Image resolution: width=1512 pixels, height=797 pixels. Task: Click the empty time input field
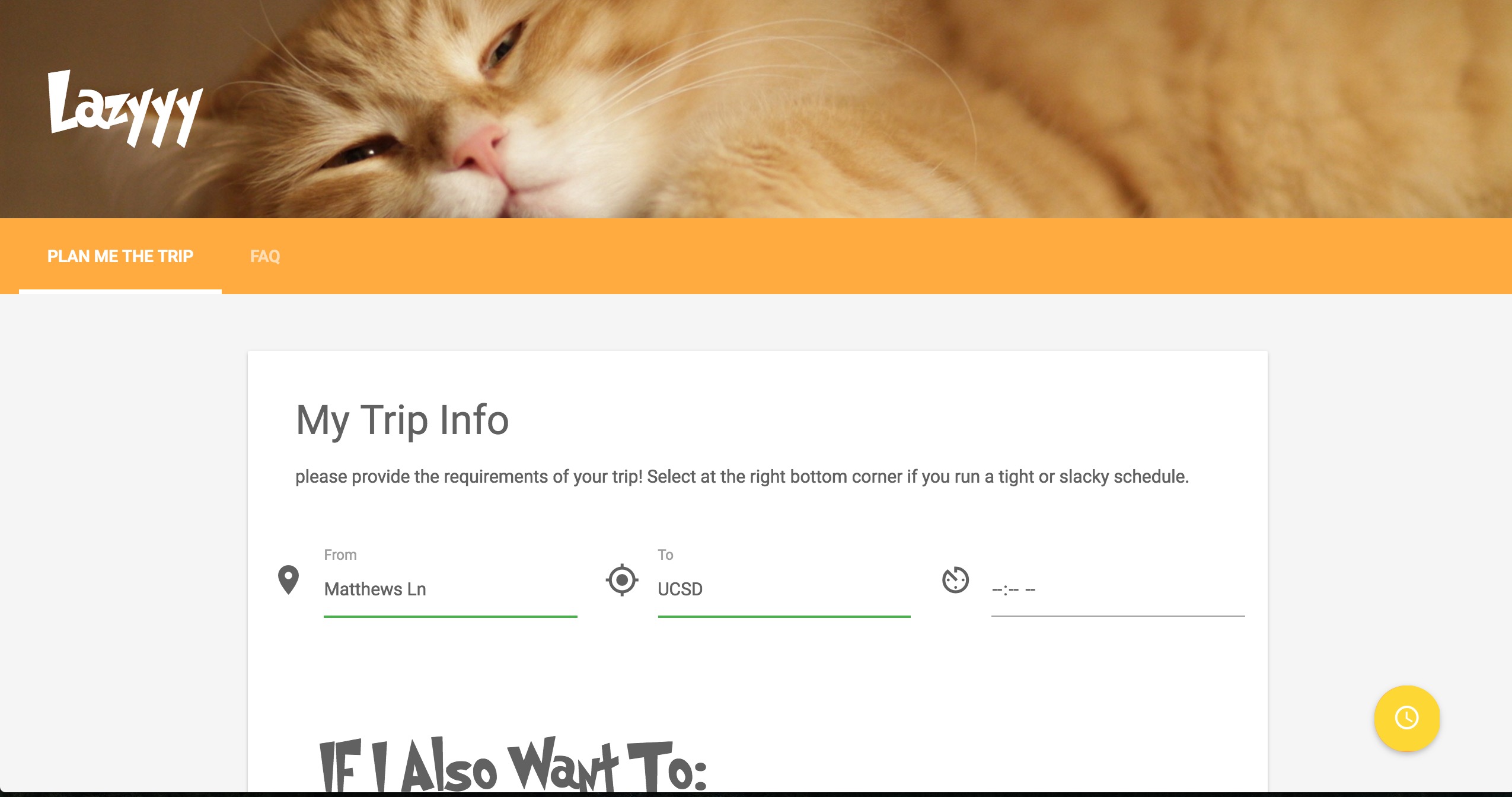click(1118, 589)
